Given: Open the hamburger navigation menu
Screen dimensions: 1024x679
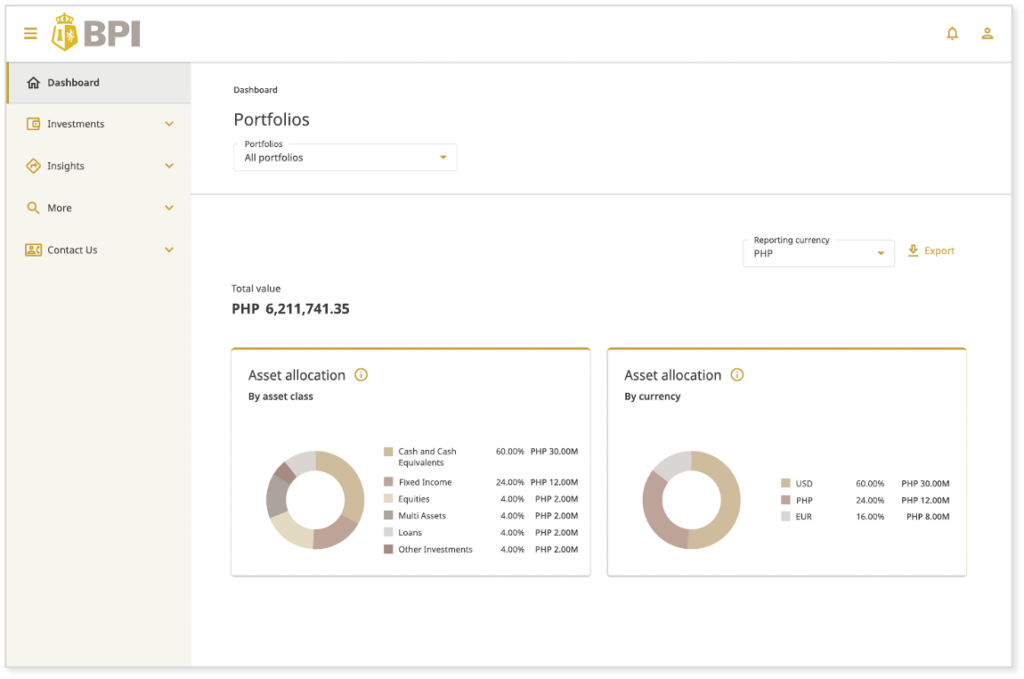Looking at the screenshot, I should point(30,31).
